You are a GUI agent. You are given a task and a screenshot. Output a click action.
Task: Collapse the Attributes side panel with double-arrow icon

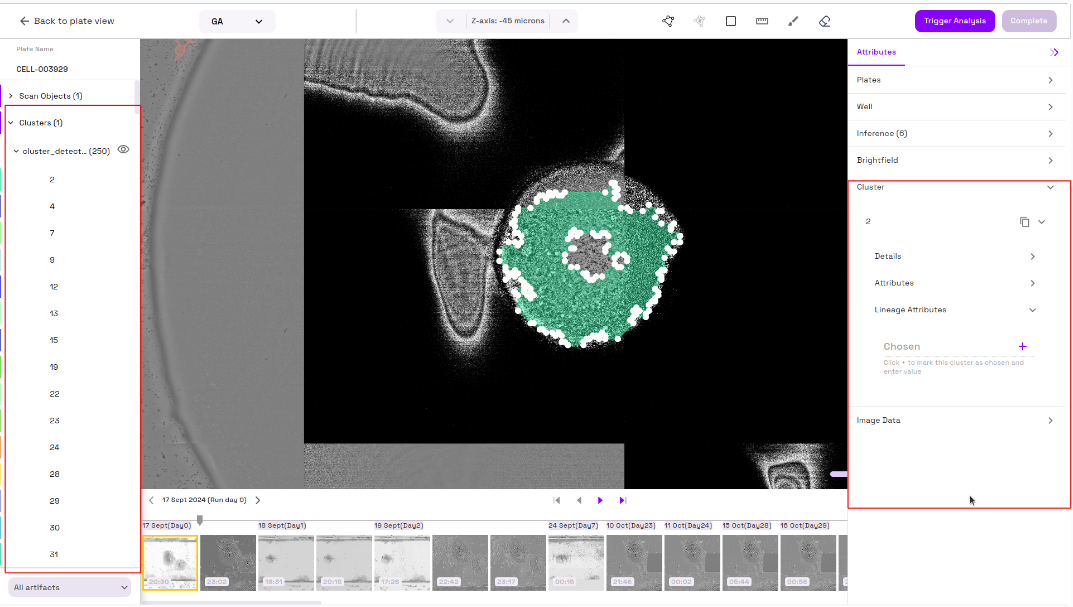pos(1054,52)
